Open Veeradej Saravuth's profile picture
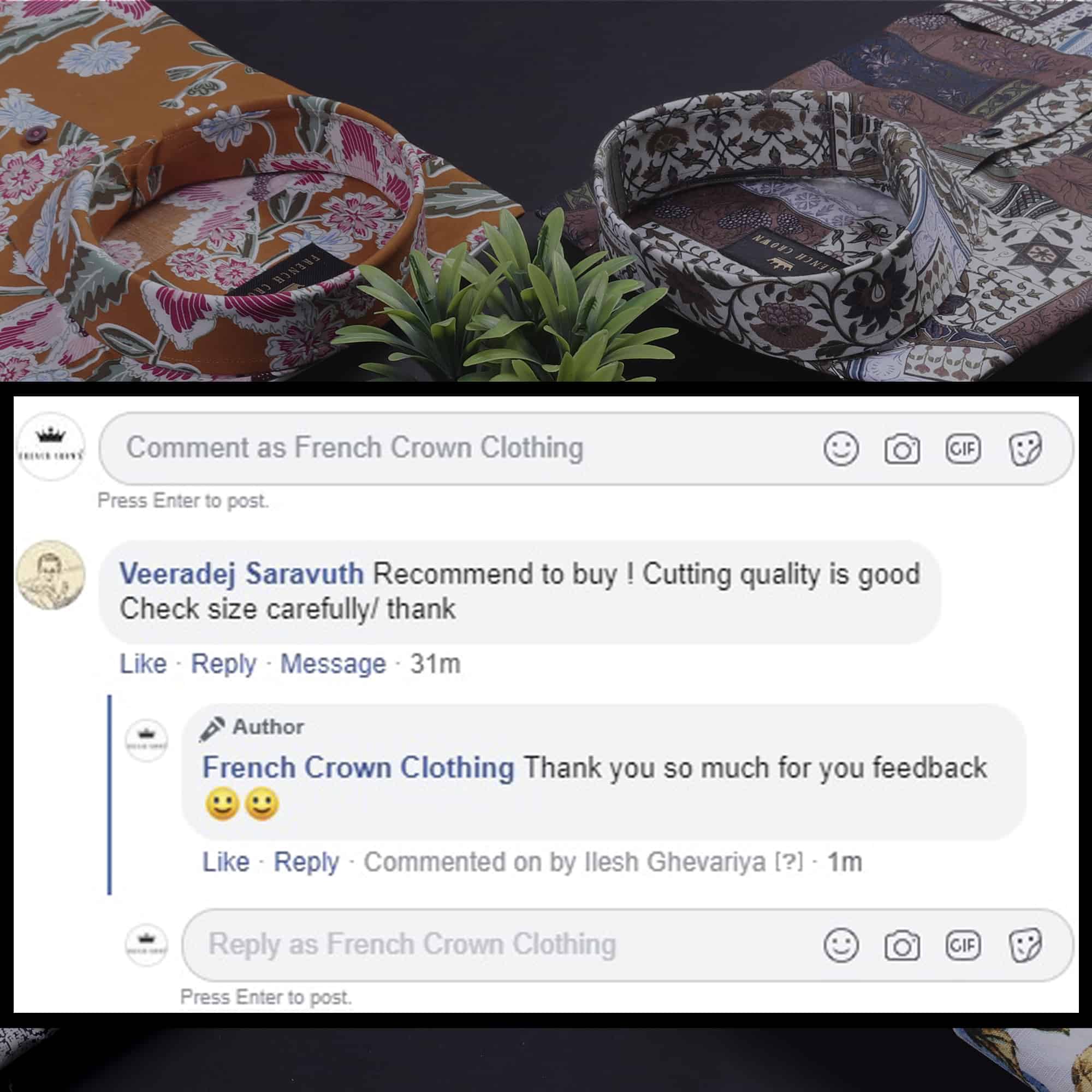Screen dimensions: 1092x1092 tap(51, 574)
